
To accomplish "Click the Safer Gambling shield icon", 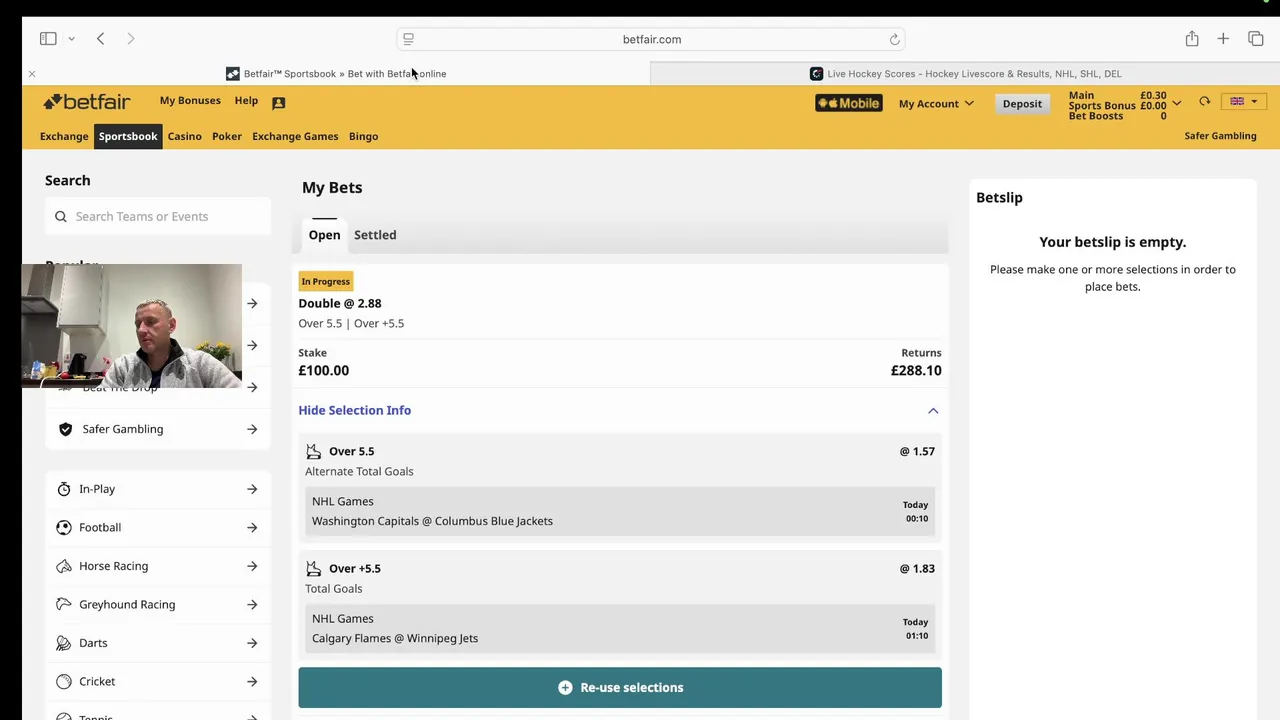I will coord(66,429).
